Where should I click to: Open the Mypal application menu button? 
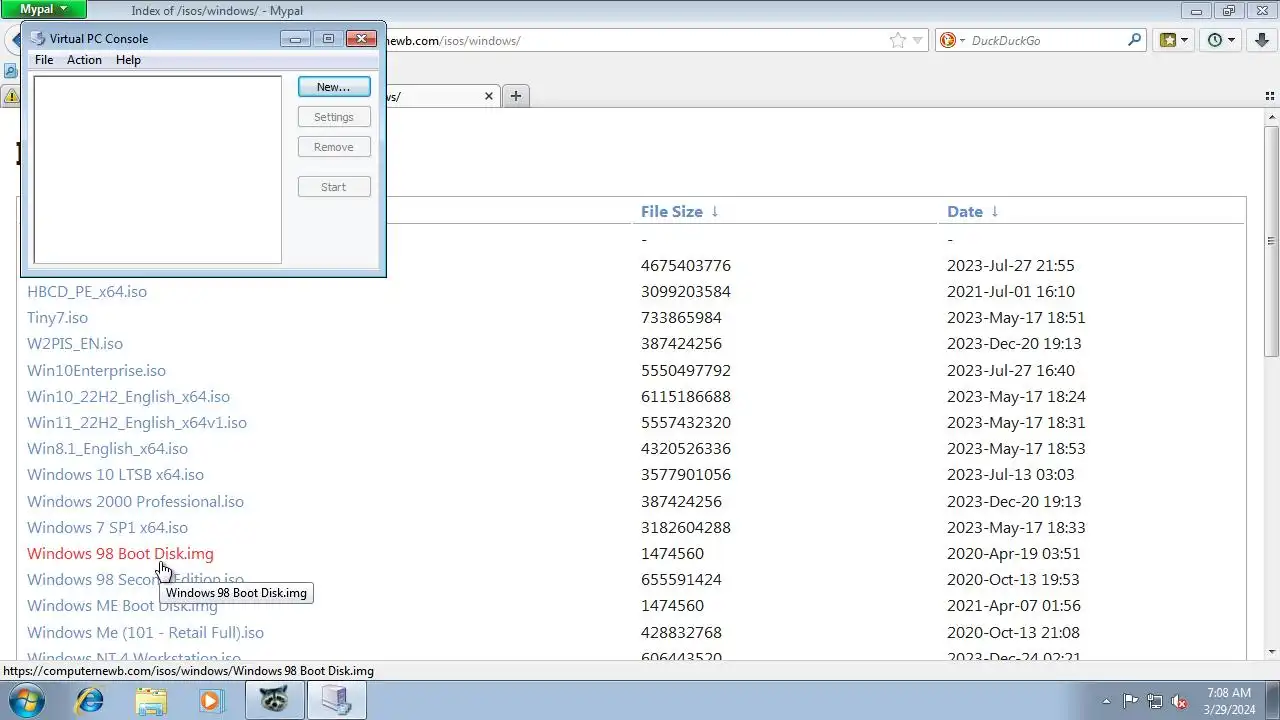[44, 9]
